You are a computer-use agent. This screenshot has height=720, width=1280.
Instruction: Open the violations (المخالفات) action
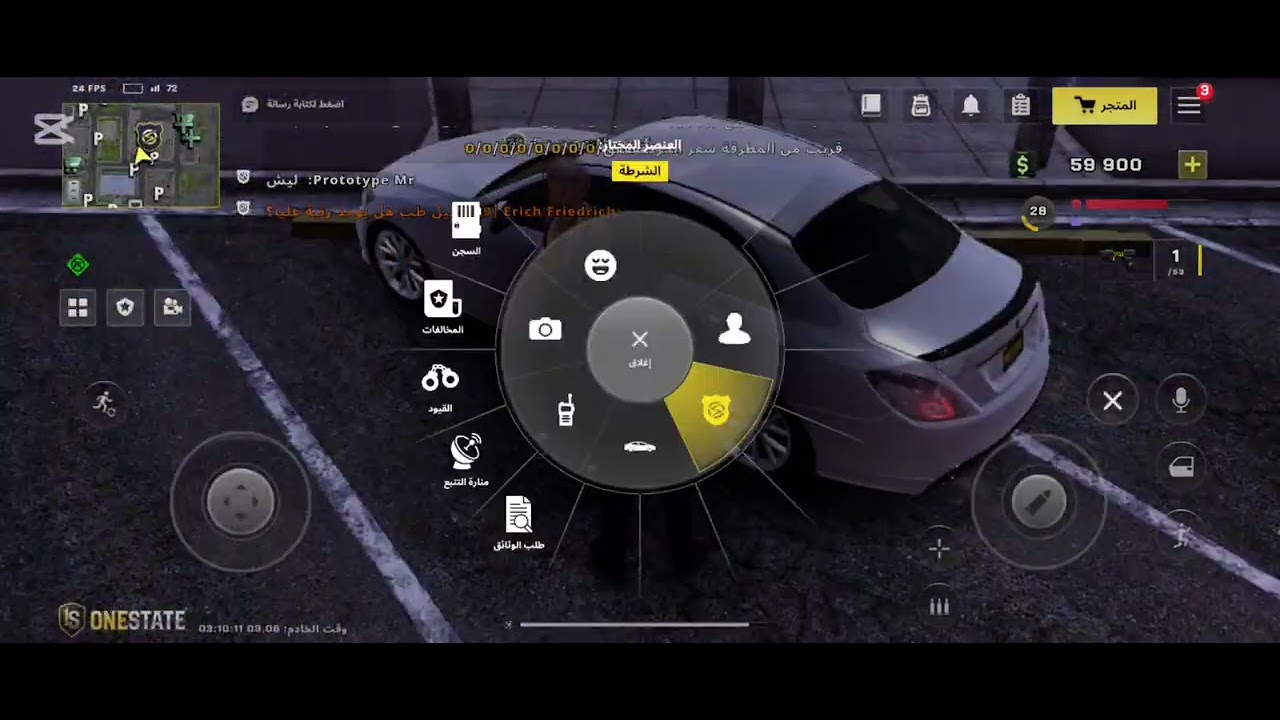[x=442, y=308]
